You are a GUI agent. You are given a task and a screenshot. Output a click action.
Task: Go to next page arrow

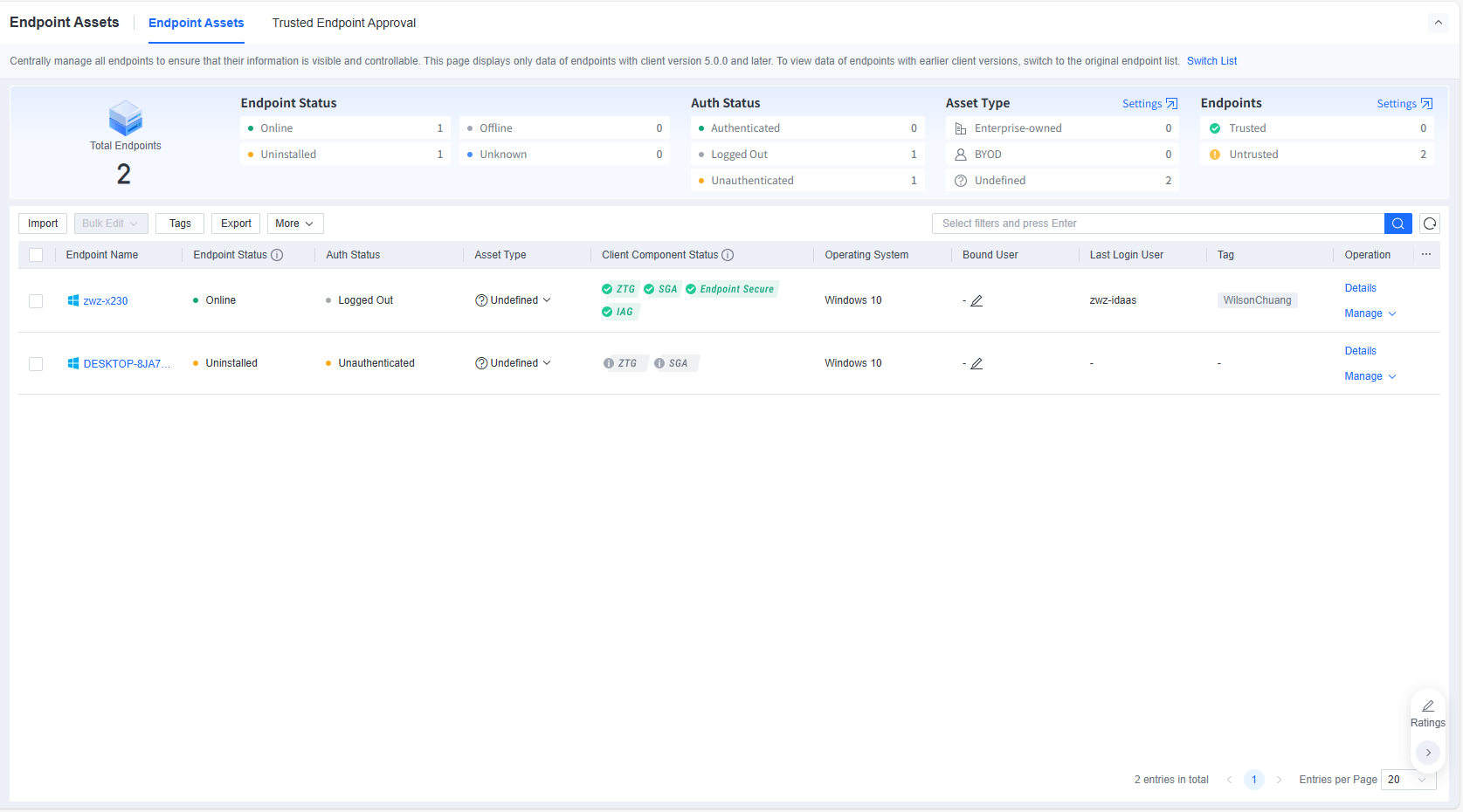pos(1279,780)
